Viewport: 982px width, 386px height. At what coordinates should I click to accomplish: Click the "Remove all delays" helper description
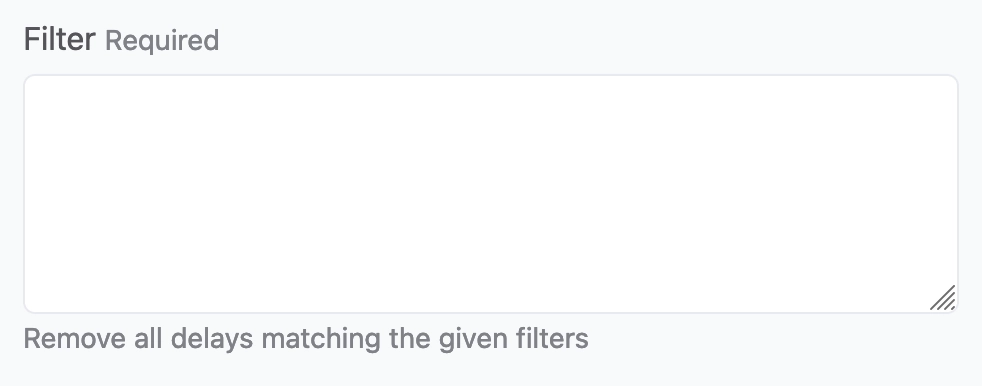coord(306,339)
